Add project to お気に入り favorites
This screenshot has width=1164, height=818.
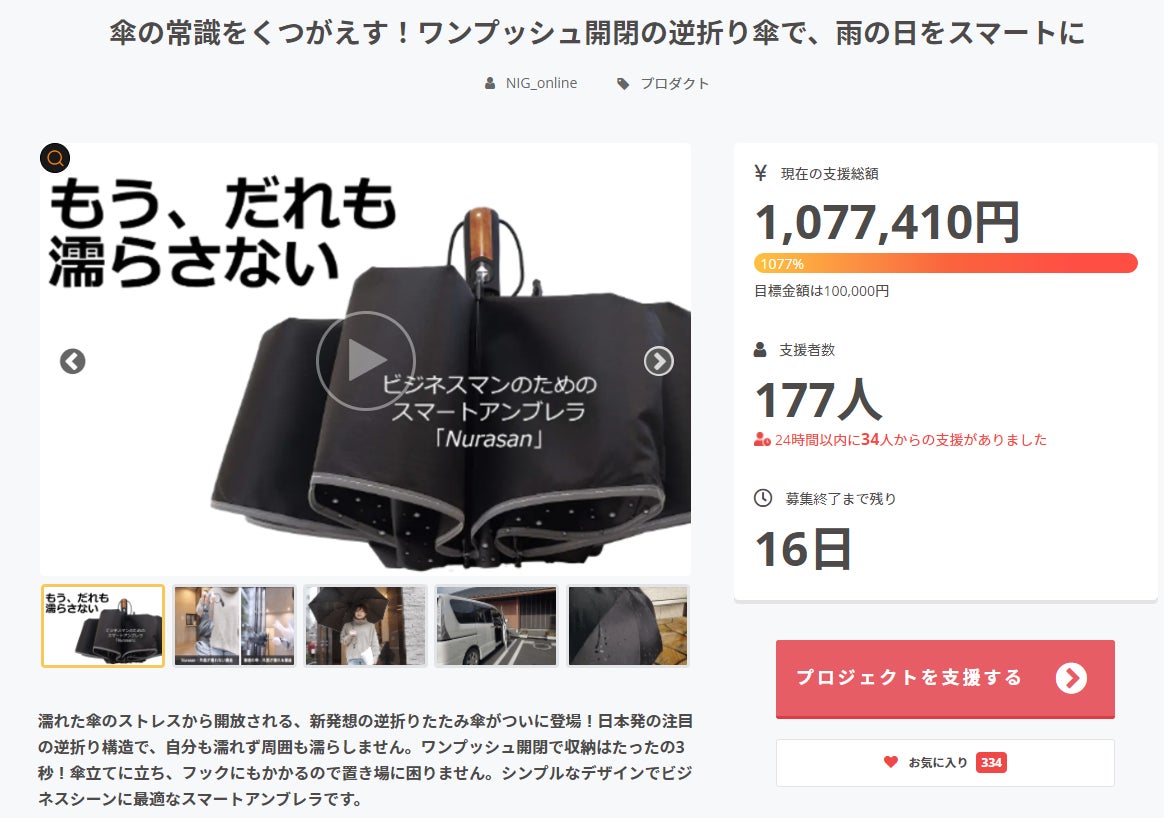[945, 762]
